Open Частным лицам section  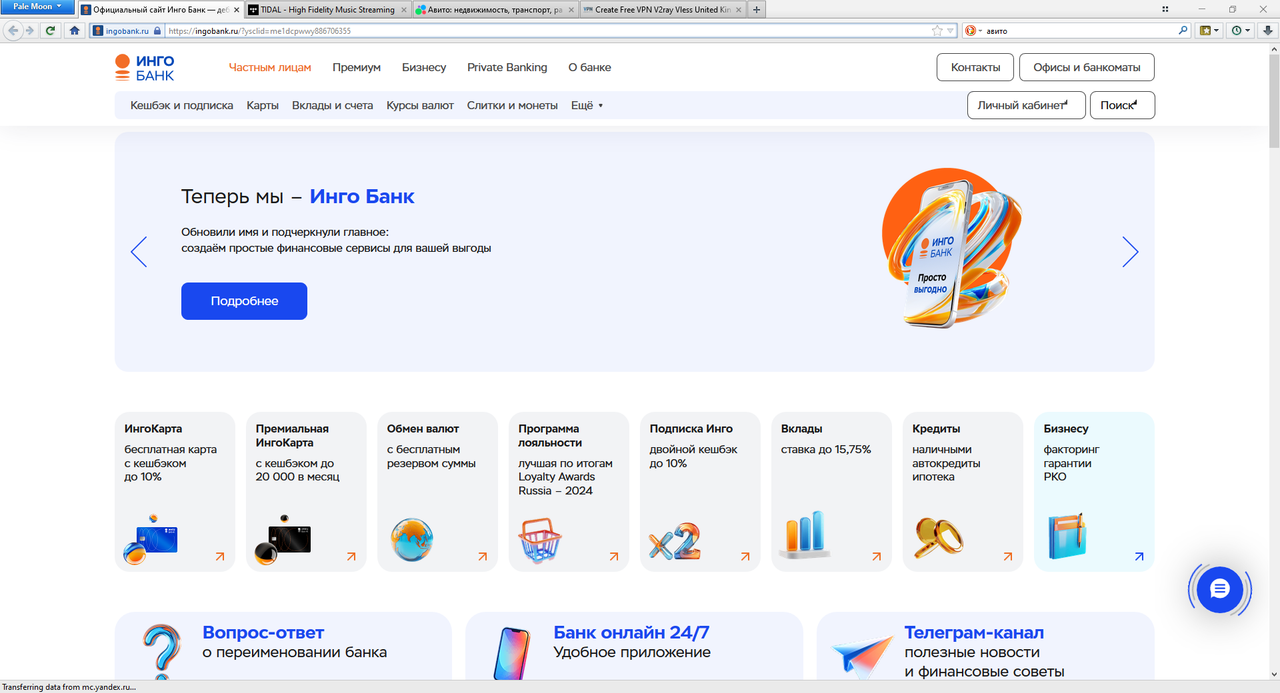tap(270, 68)
